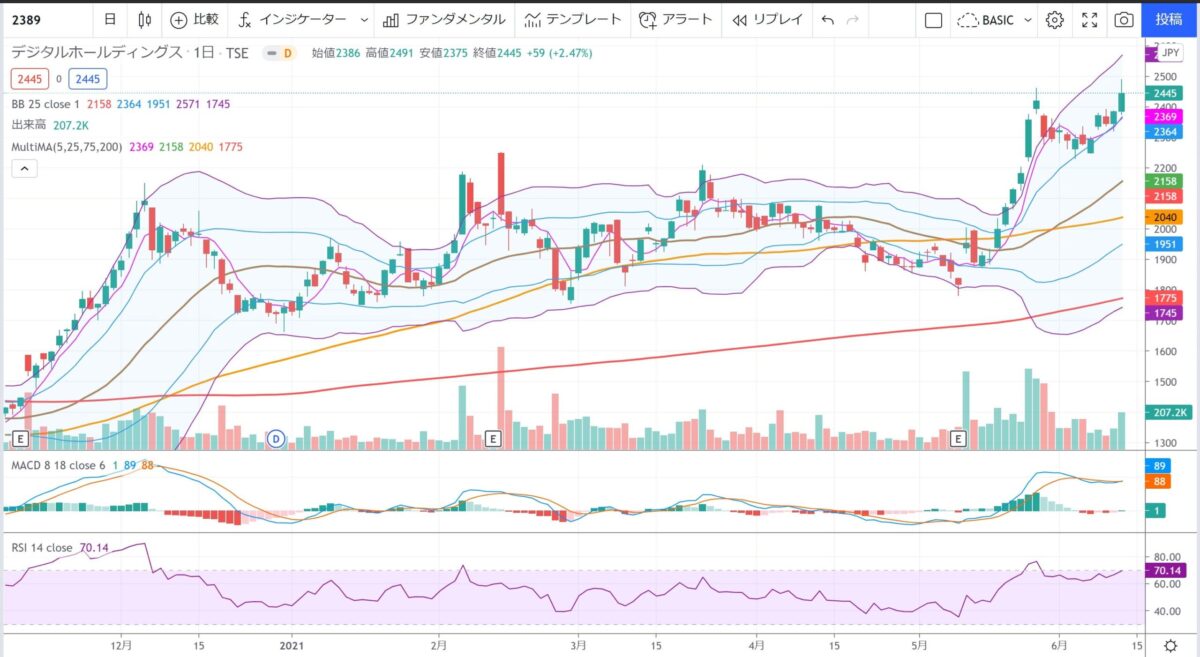
Task: Open chart settings gear icon
Action: [1055, 19]
